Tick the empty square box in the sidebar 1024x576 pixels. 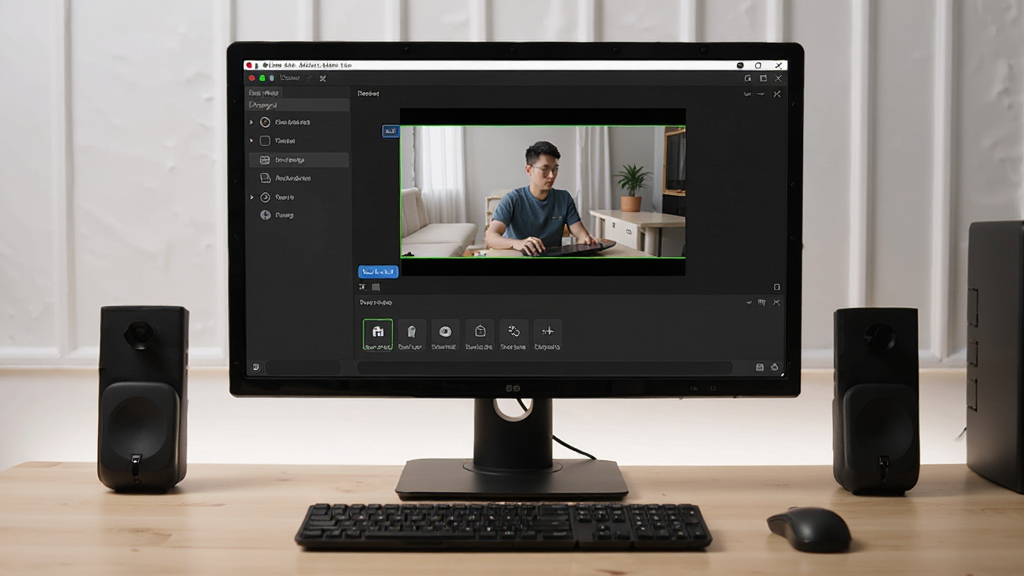(265, 140)
